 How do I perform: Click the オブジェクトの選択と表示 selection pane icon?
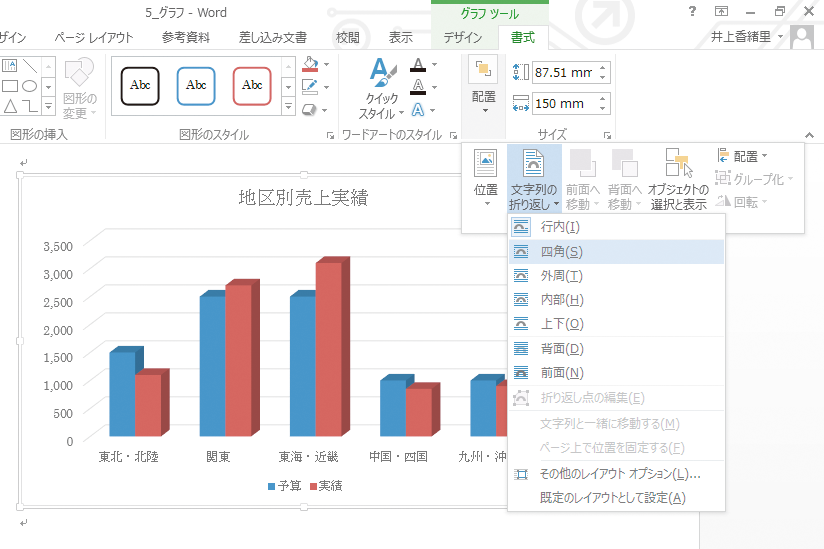pyautogui.click(x=678, y=178)
